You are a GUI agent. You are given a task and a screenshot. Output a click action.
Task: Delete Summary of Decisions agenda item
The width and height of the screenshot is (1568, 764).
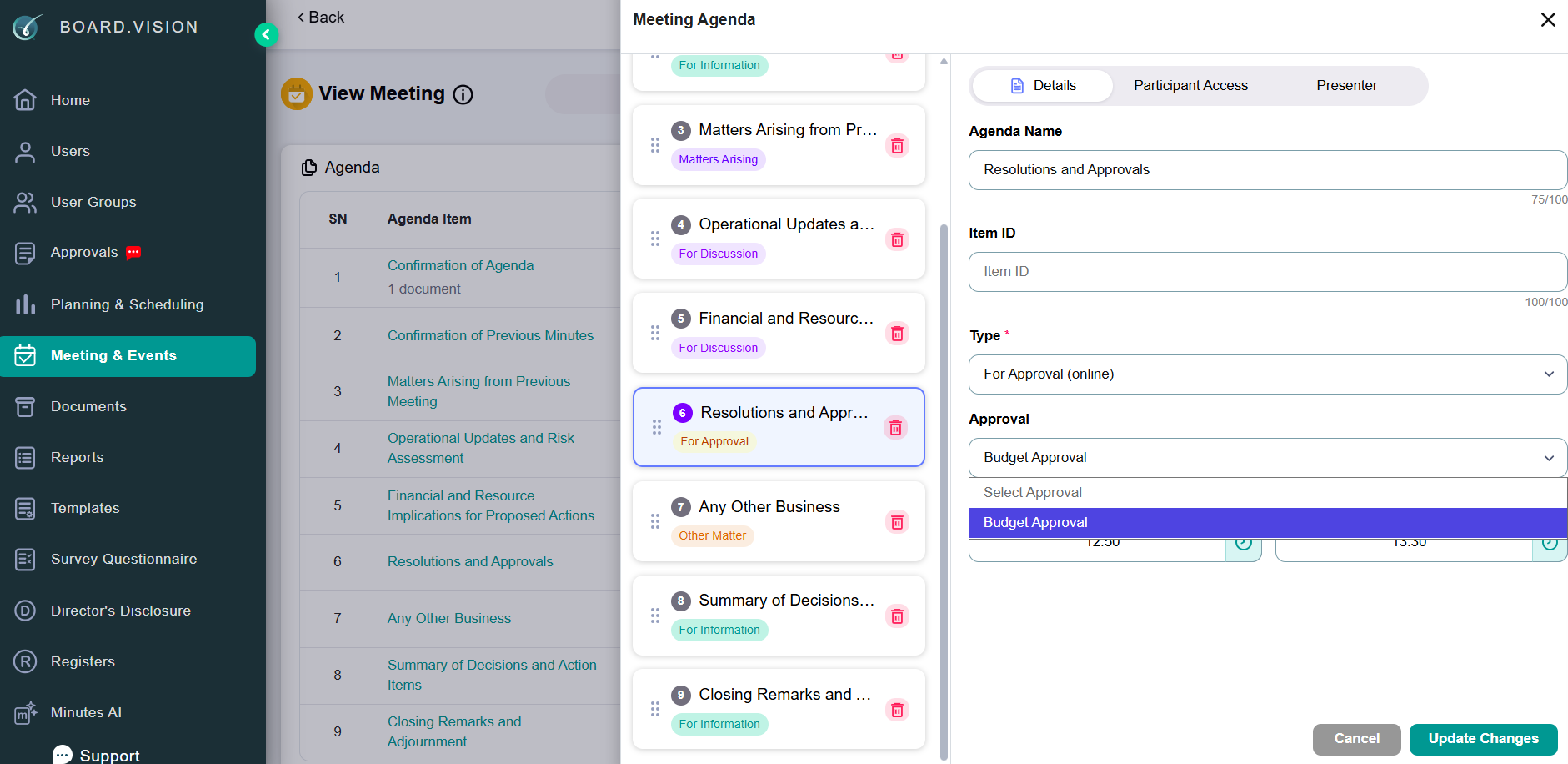[x=897, y=616]
